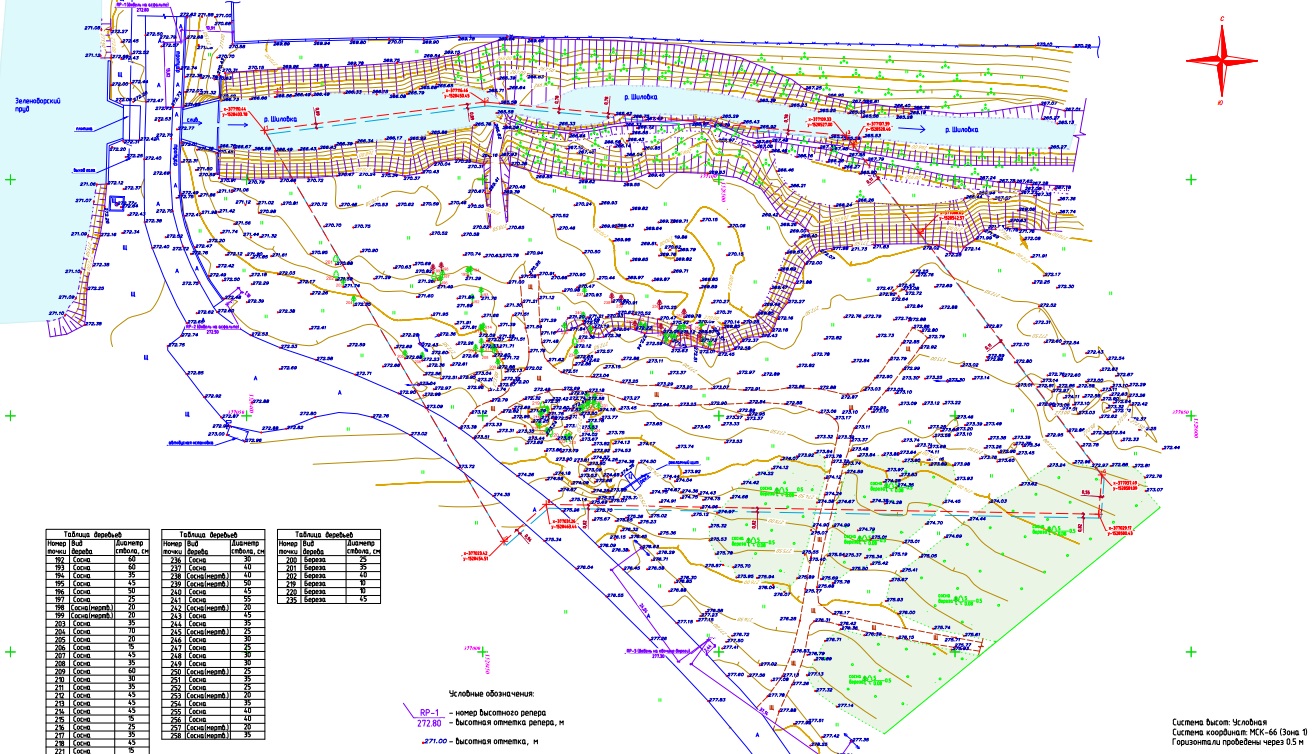Click the red north arrow compass rose

pos(1223,61)
